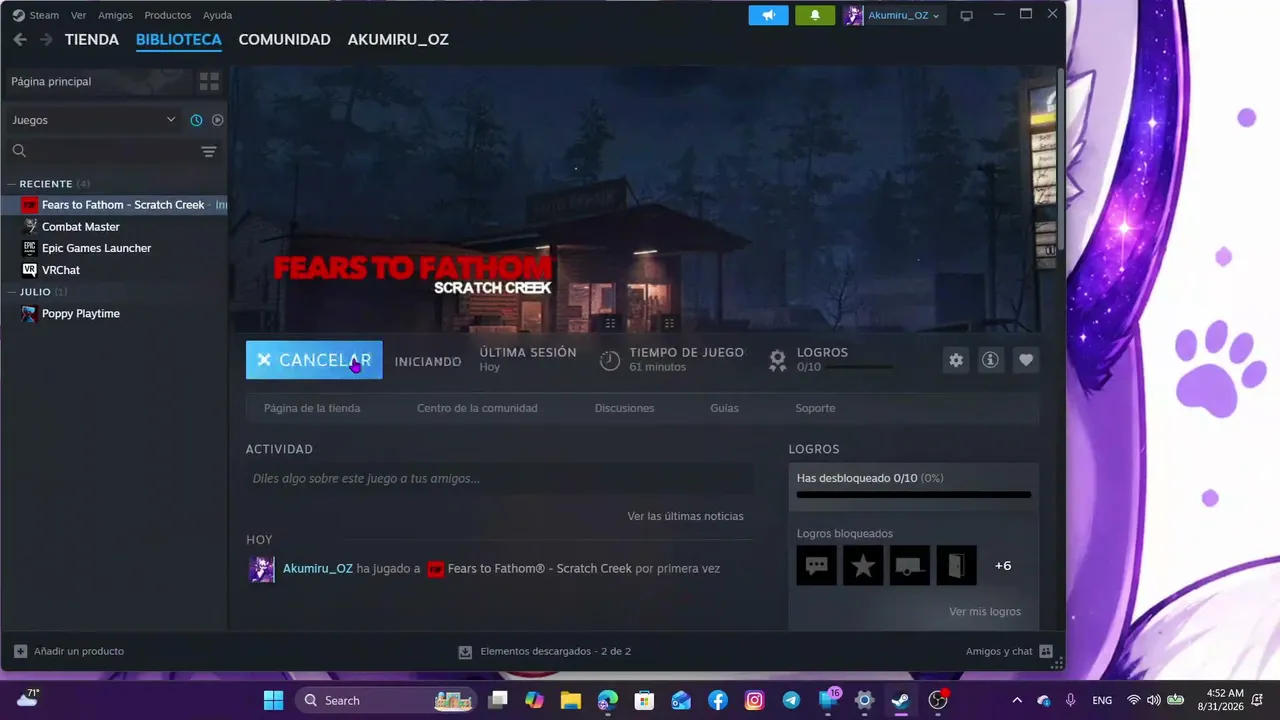Open advanced filter options icon
1280x720 pixels.
(x=208, y=151)
